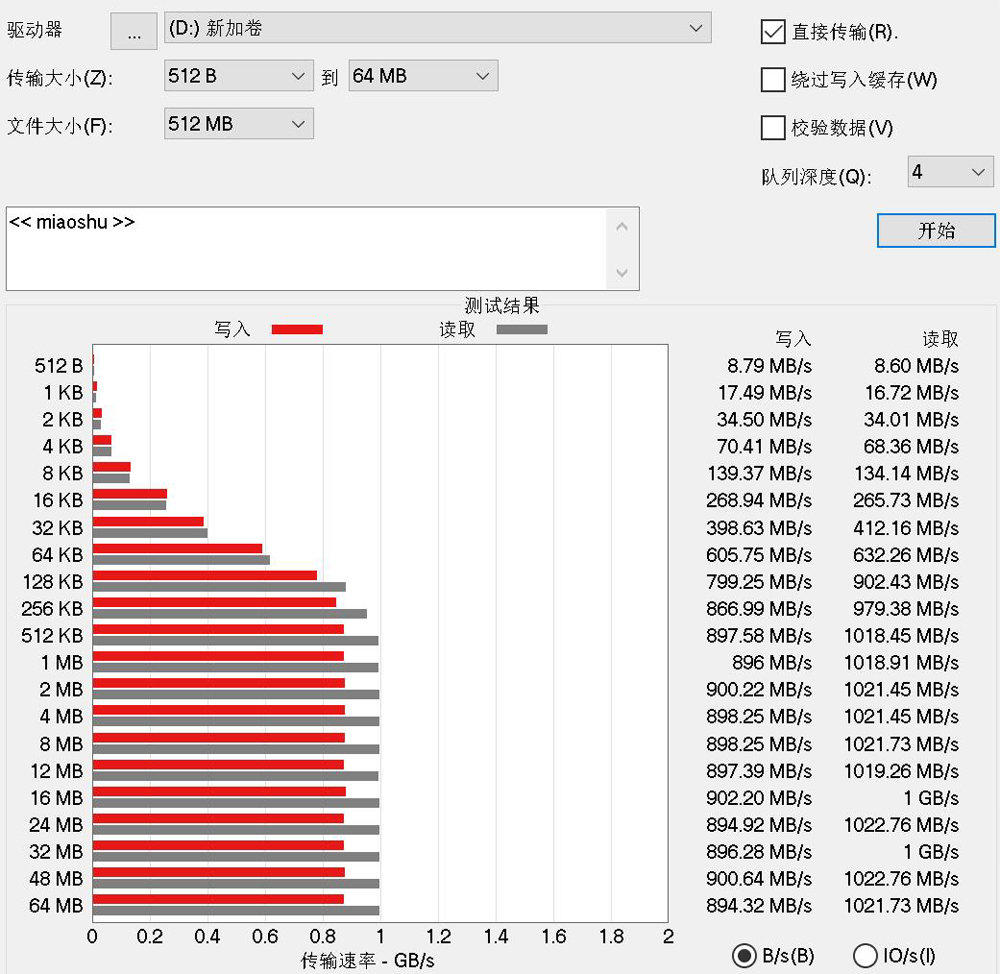Switch results display to IO/s(I)
This screenshot has height=974, width=1000.
coord(864,956)
